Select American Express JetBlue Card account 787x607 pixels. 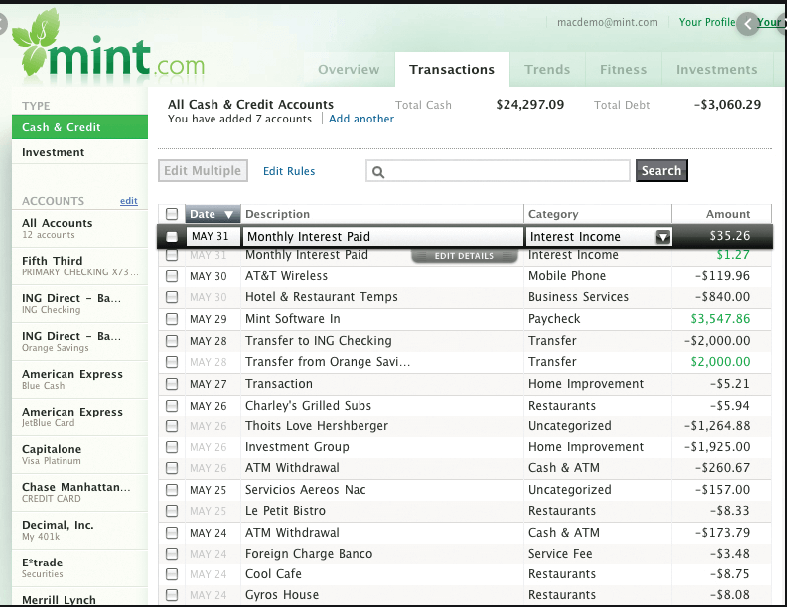[80, 417]
